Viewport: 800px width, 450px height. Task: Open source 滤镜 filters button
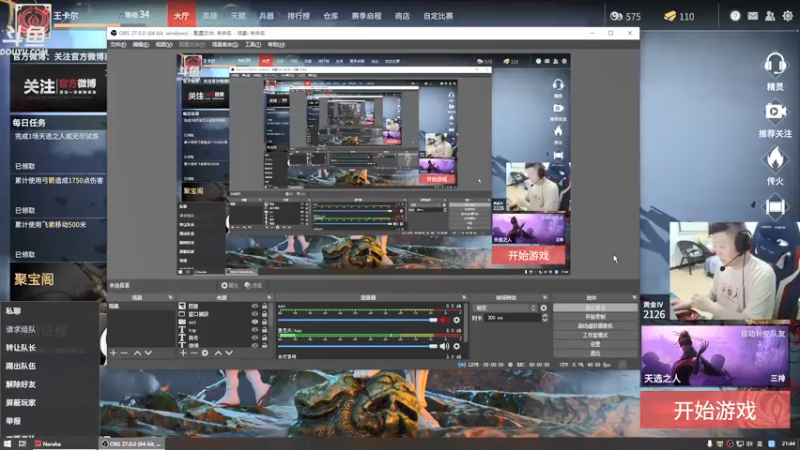pos(253,286)
